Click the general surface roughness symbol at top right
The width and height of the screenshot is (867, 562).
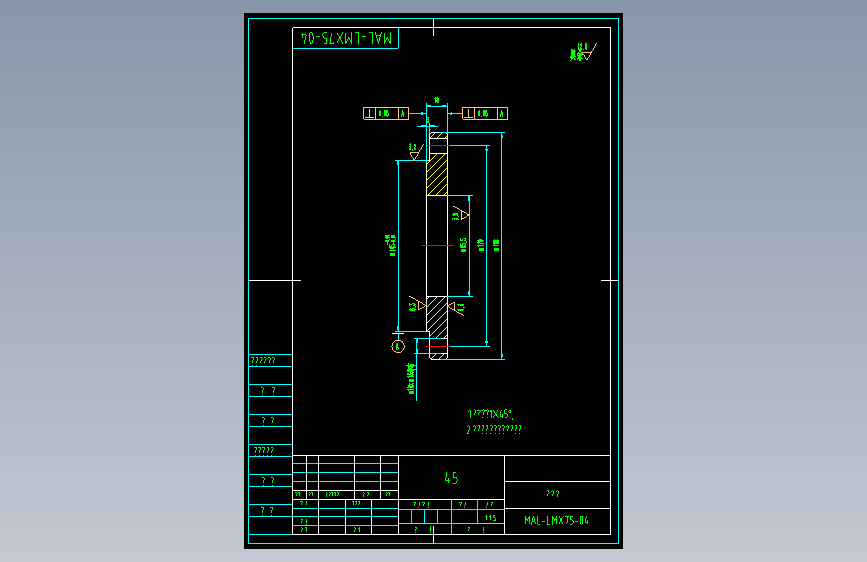point(583,52)
